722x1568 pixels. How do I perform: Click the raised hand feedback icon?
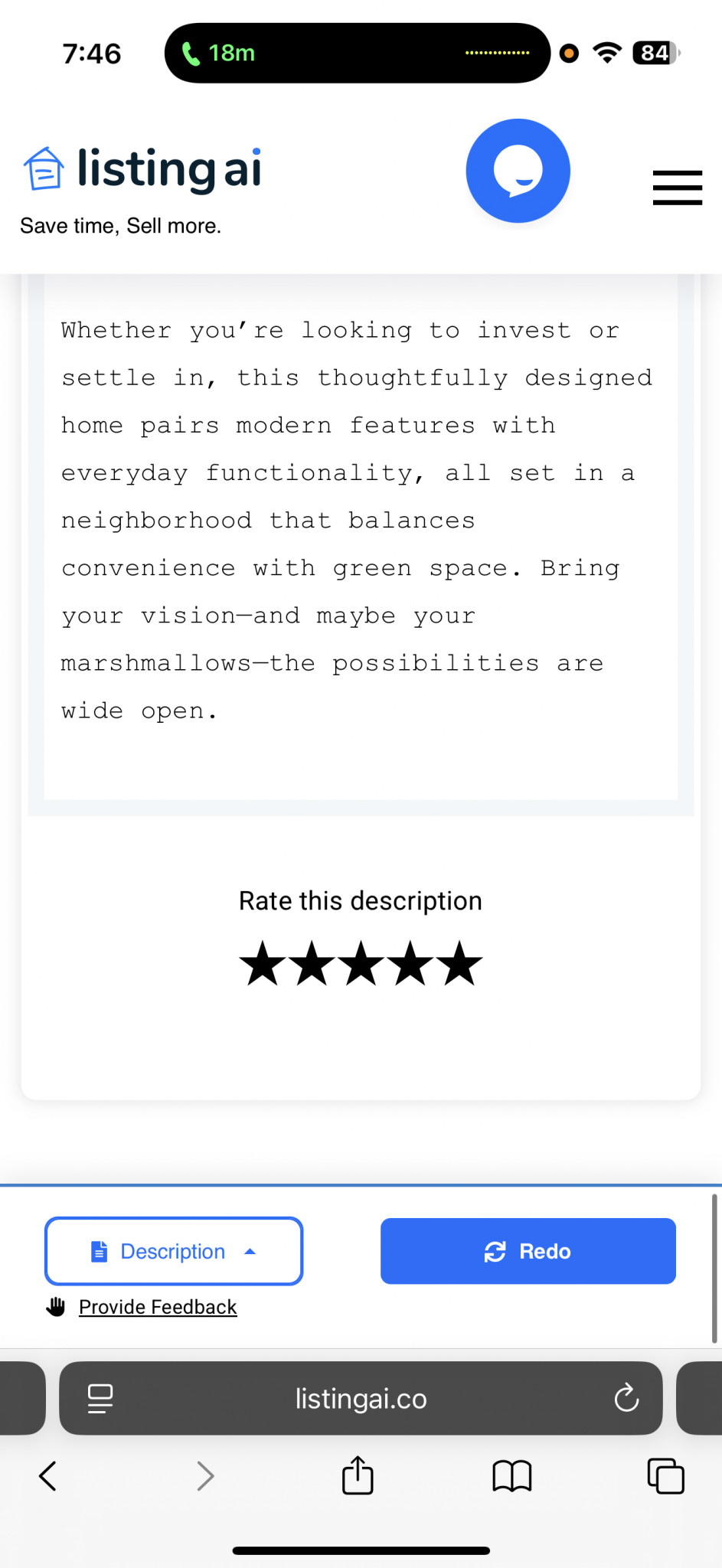pos(56,1306)
